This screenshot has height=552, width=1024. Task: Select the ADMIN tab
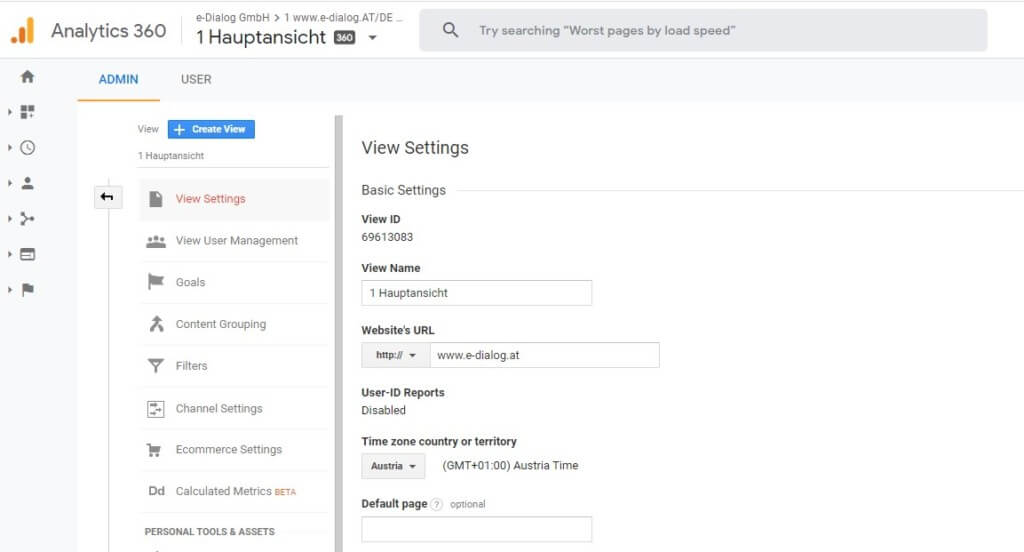(x=118, y=79)
